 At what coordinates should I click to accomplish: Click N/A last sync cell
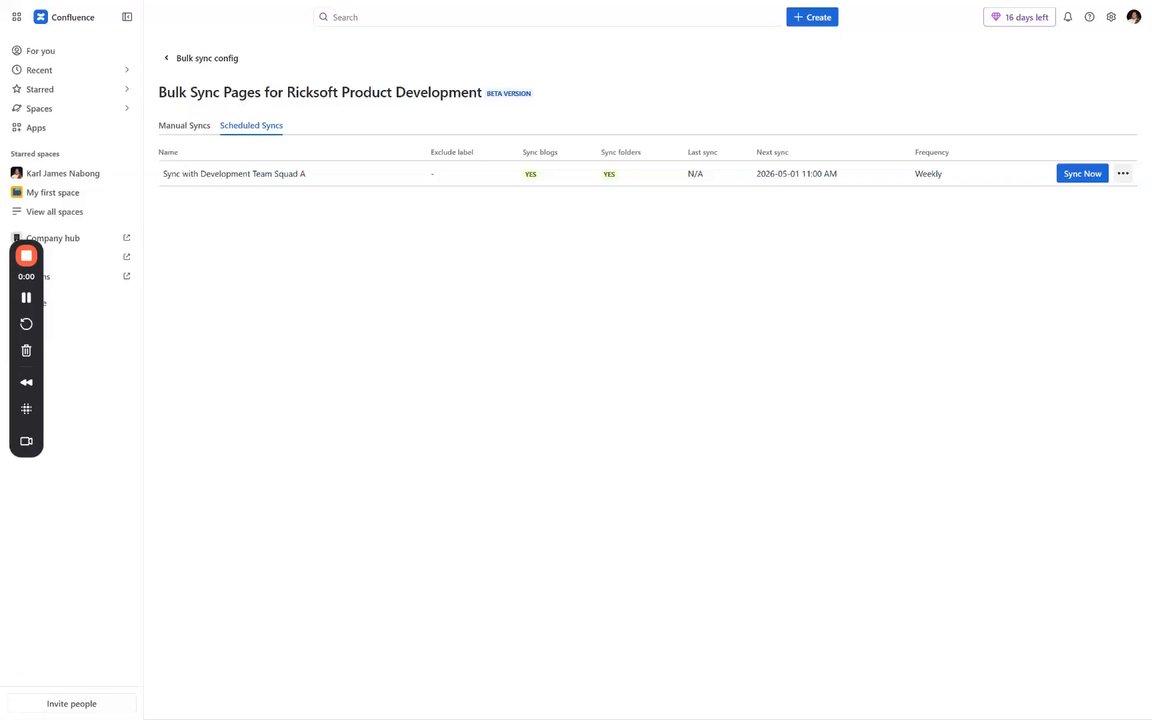[x=695, y=174]
